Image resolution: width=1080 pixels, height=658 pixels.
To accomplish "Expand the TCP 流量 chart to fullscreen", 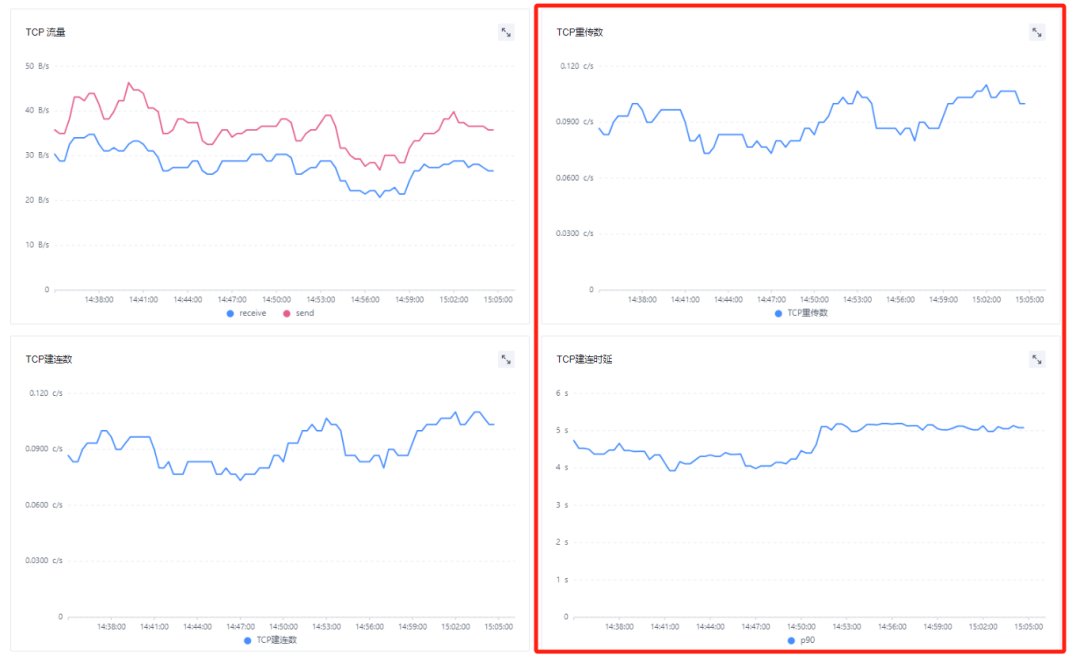I will 506,32.
